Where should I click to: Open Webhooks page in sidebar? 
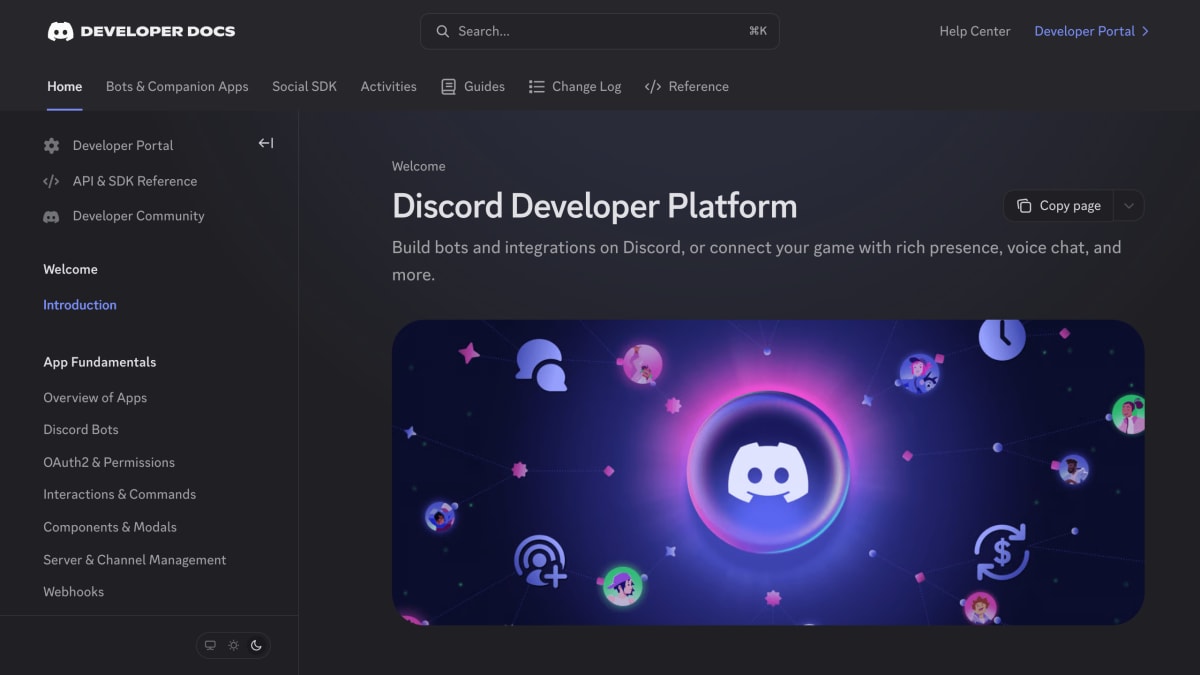coord(74,592)
